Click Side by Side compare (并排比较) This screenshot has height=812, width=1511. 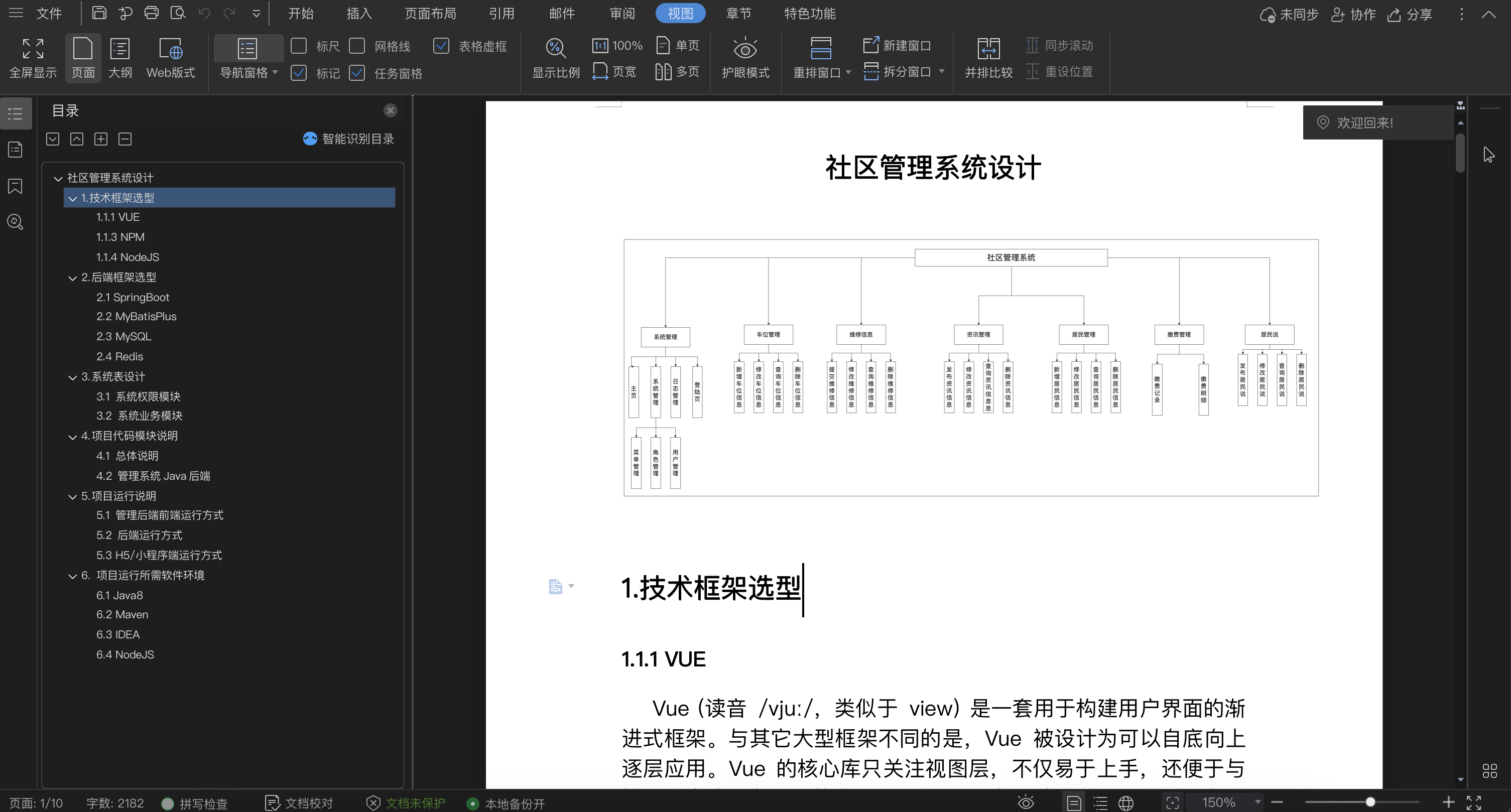point(988,58)
